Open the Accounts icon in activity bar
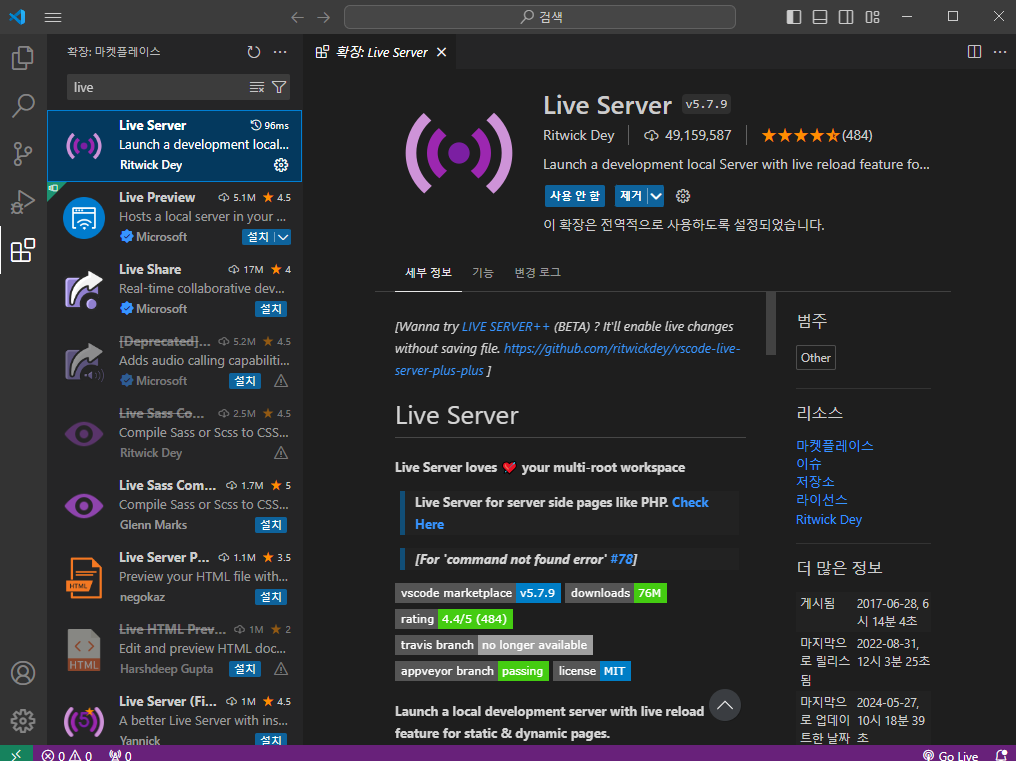Viewport: 1016px width, 761px height. 23,673
